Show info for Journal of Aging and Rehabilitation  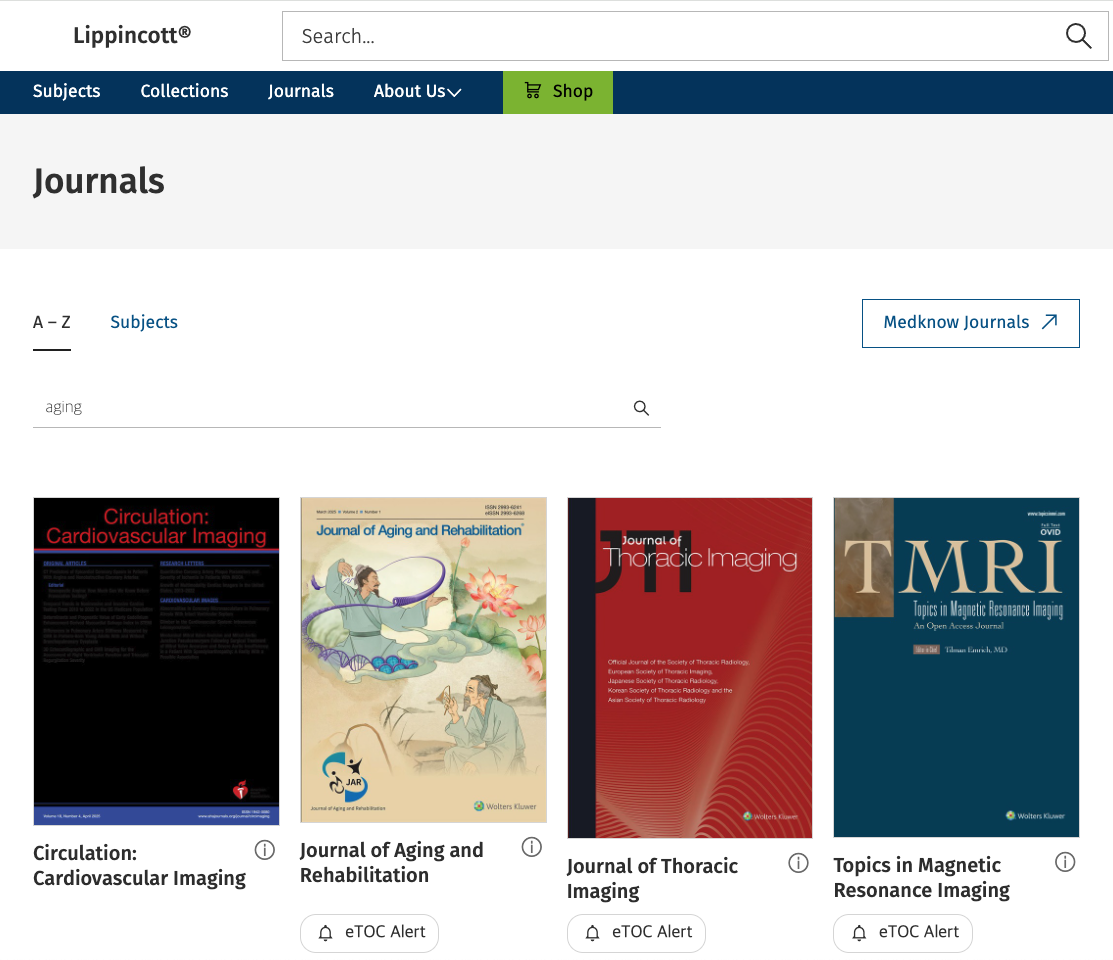tap(532, 847)
